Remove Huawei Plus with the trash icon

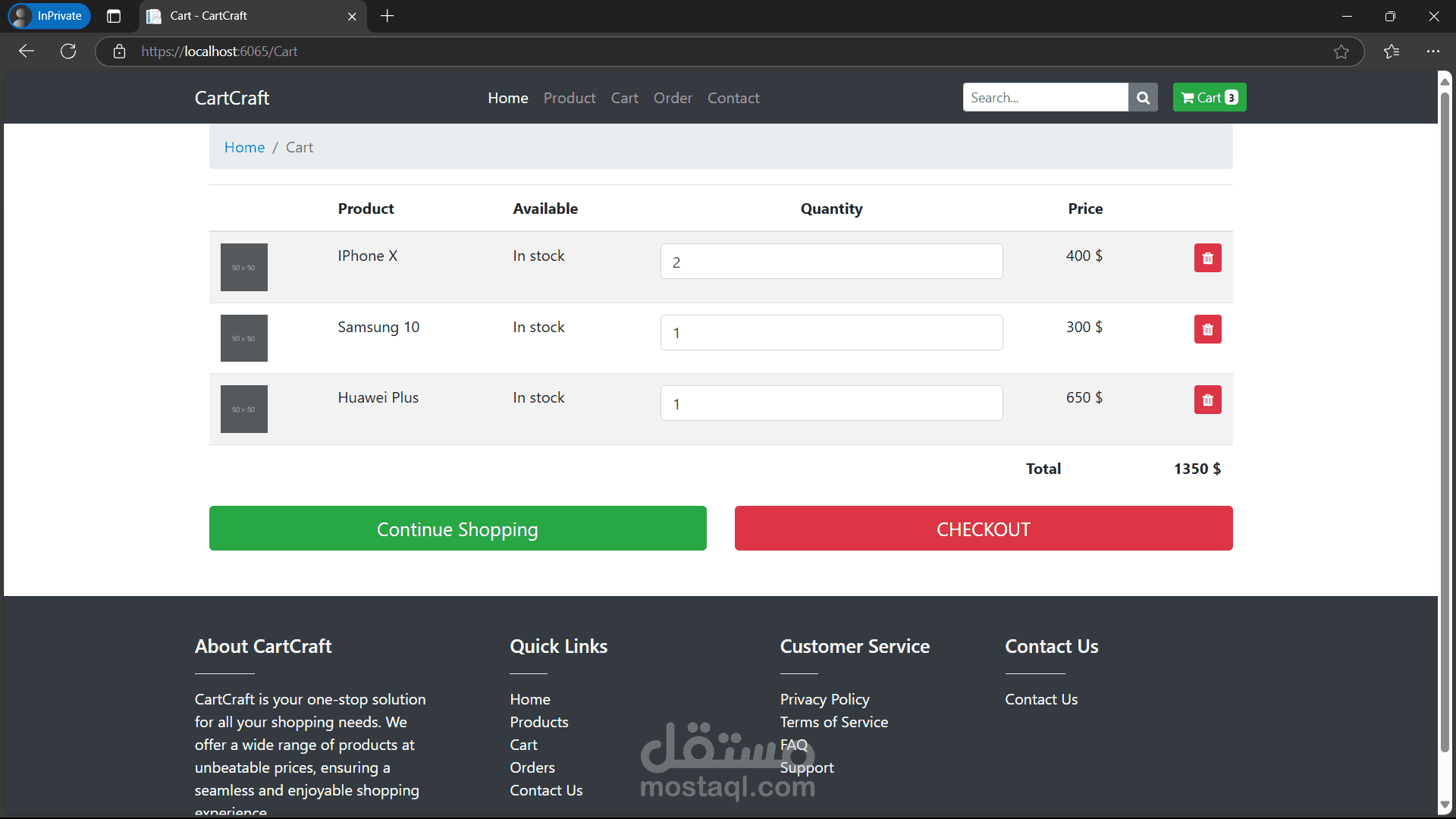pos(1207,400)
